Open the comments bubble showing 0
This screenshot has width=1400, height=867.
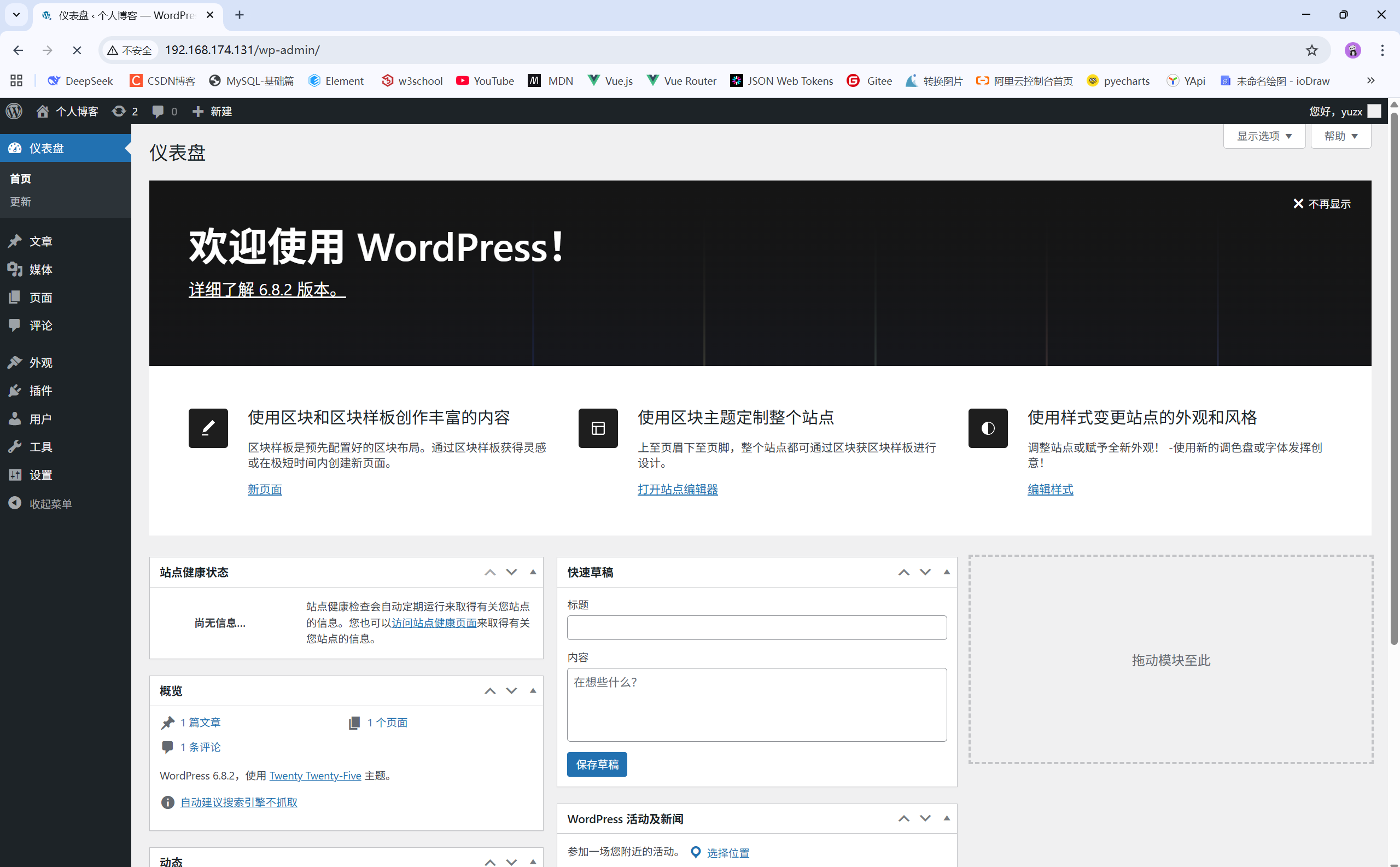(165, 111)
